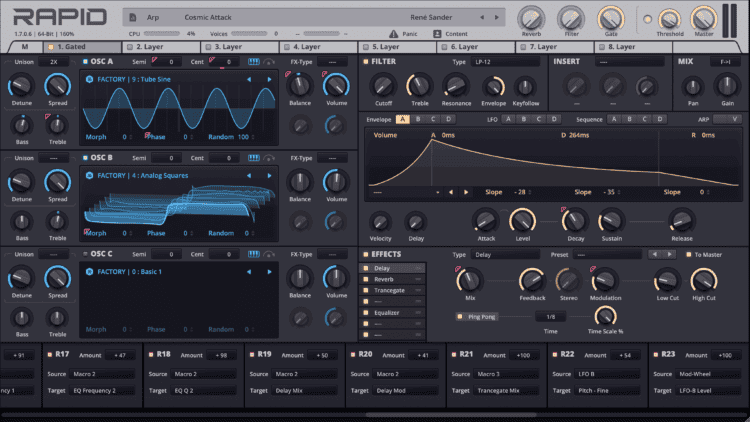
Task: Select Sequence A button
Action: pyautogui.click(x=614, y=119)
